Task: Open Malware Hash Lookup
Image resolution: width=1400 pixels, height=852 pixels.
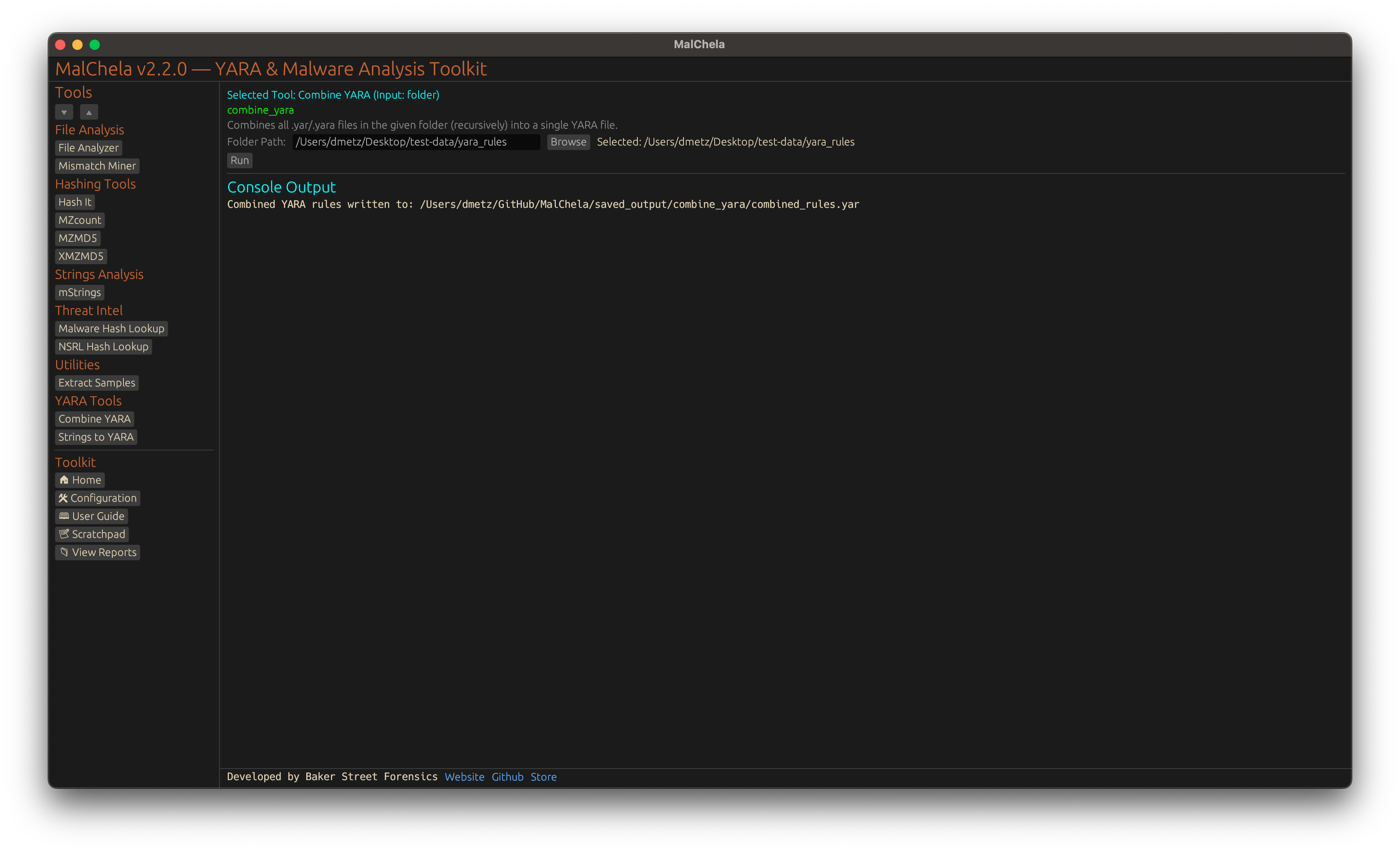Action: coord(111,328)
